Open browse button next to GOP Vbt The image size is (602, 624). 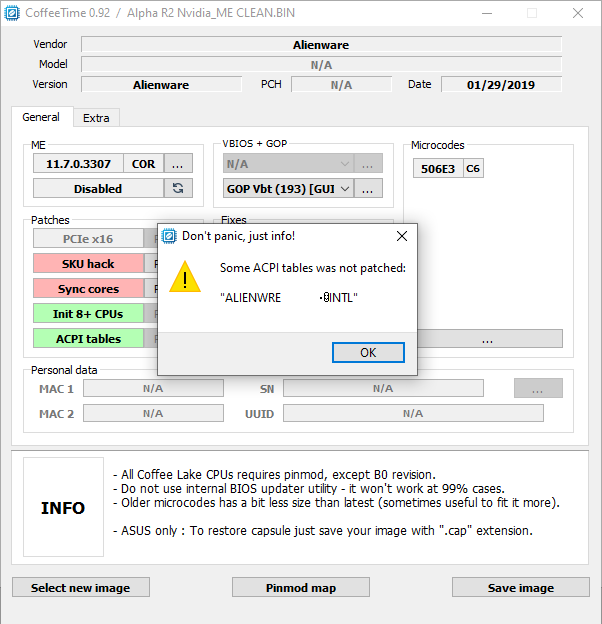click(x=368, y=189)
